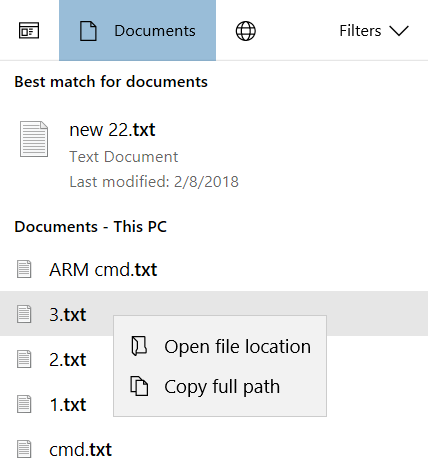
Task: Click the Filters chevron arrow
Action: (x=399, y=31)
